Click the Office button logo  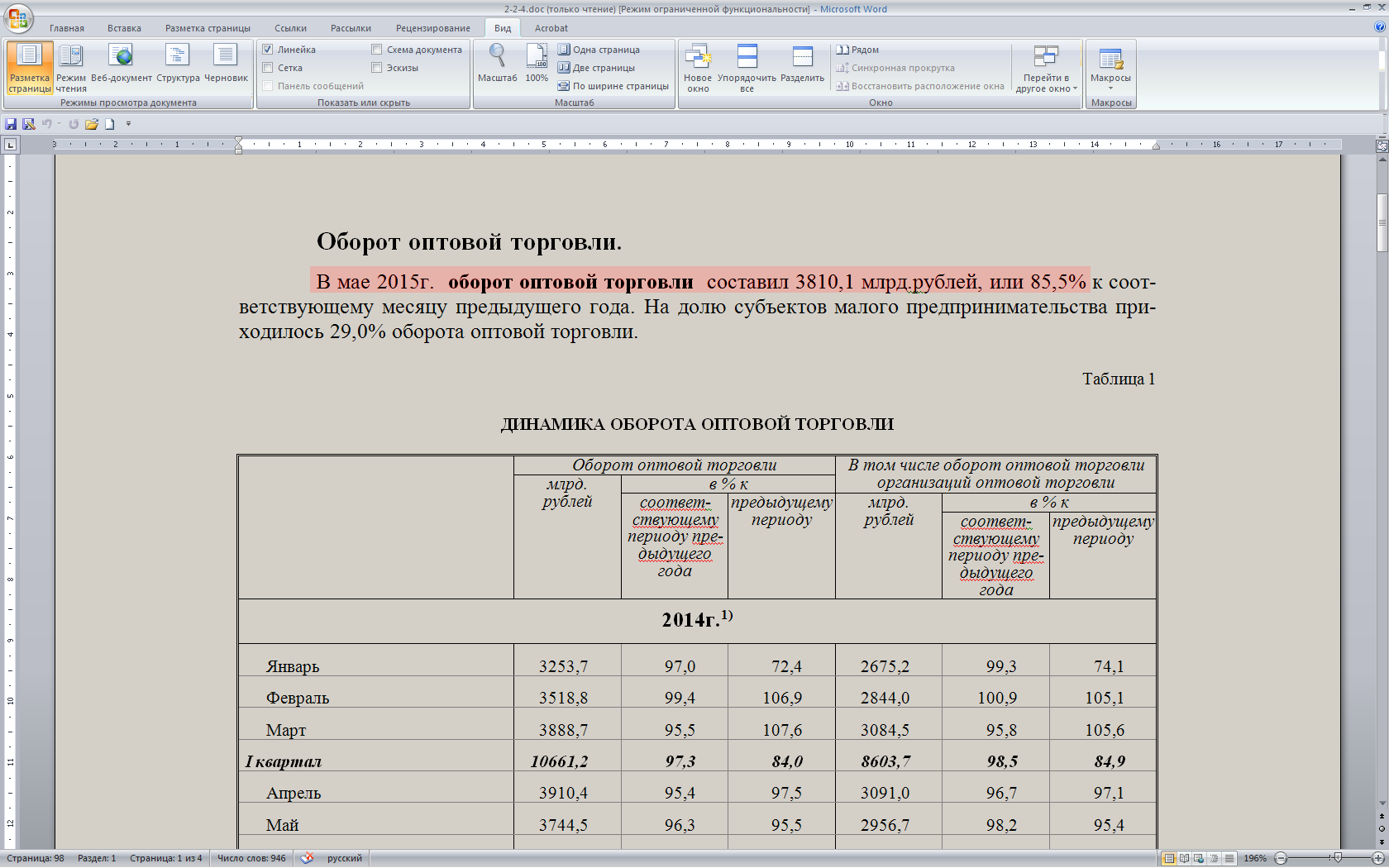pos(17,18)
